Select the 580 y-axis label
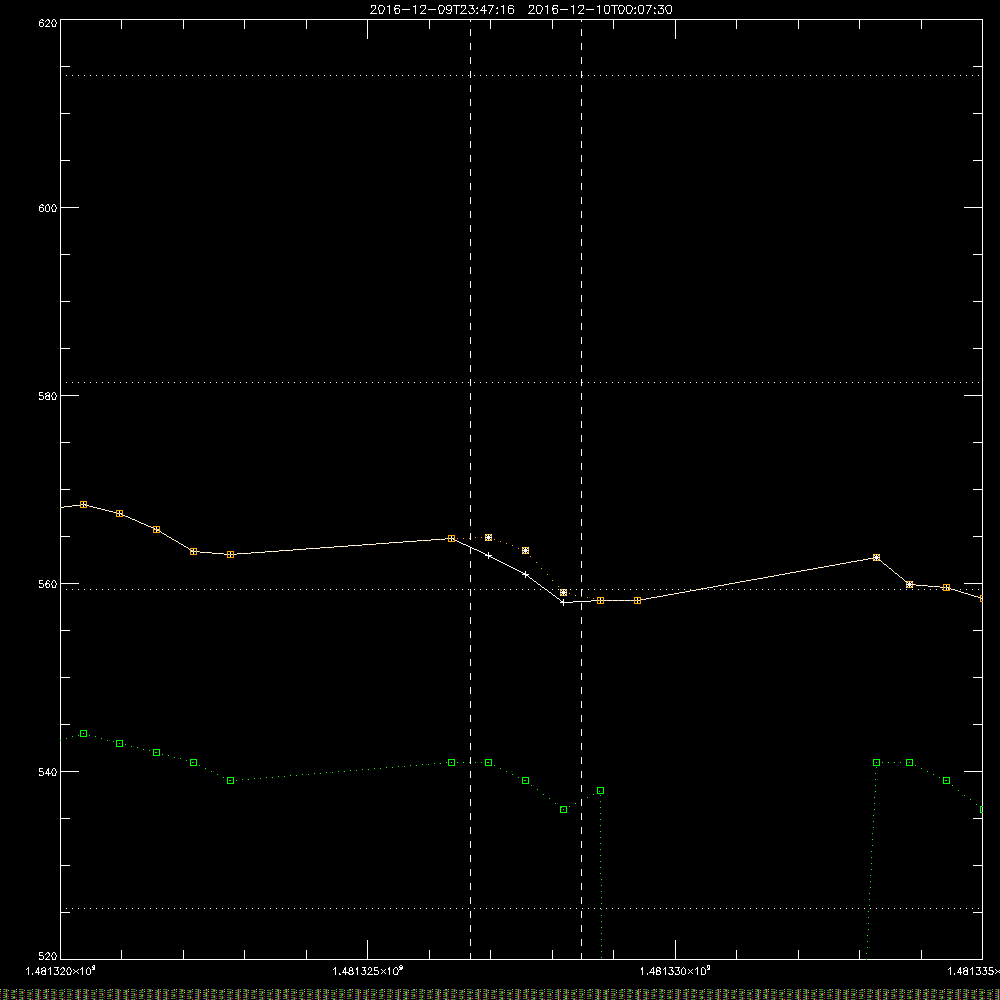This screenshot has height=1000, width=1000. [x=48, y=395]
